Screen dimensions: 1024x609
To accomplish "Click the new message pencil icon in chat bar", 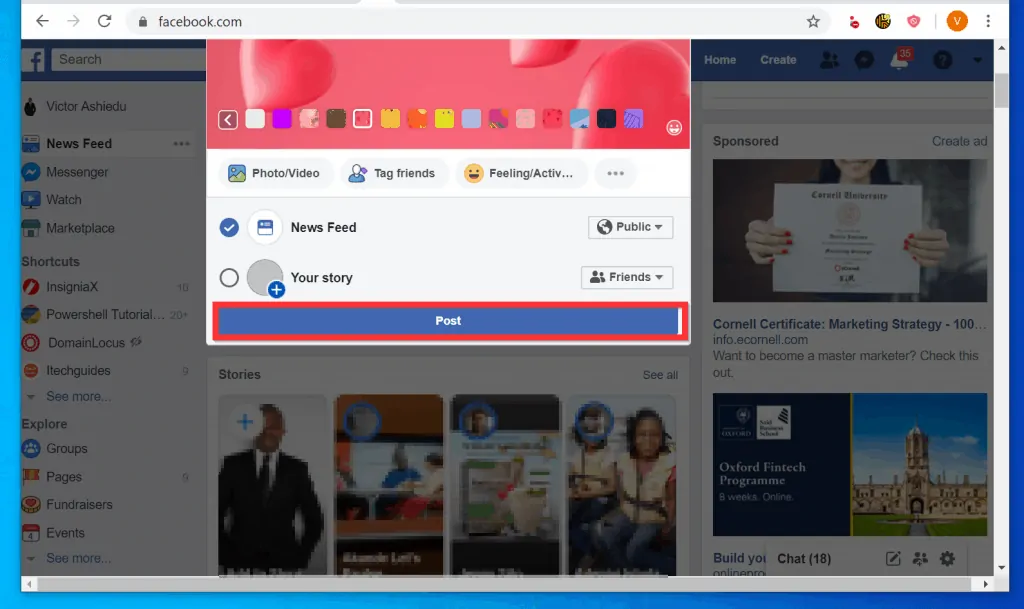I will tap(893, 559).
